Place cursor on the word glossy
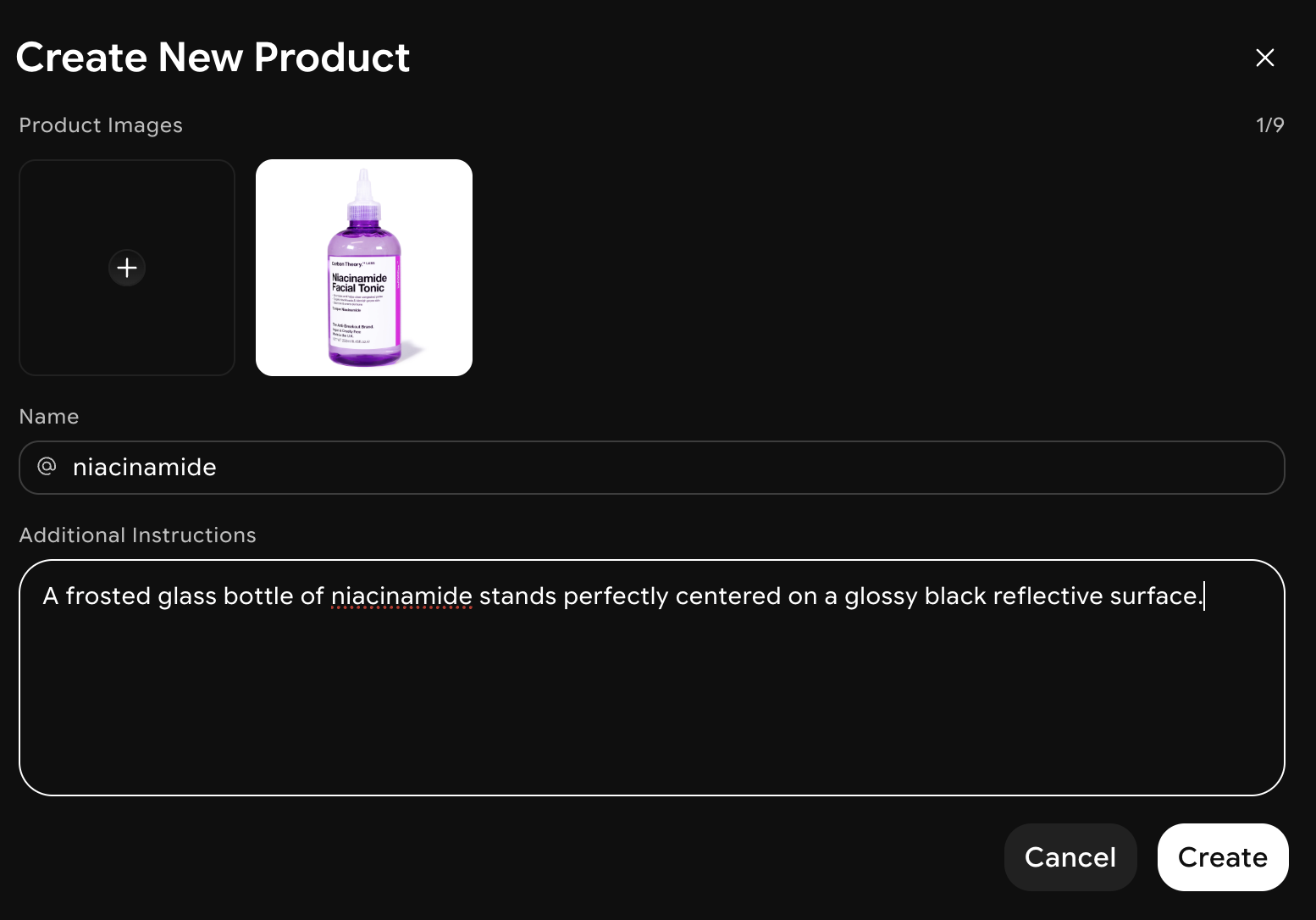 click(881, 596)
